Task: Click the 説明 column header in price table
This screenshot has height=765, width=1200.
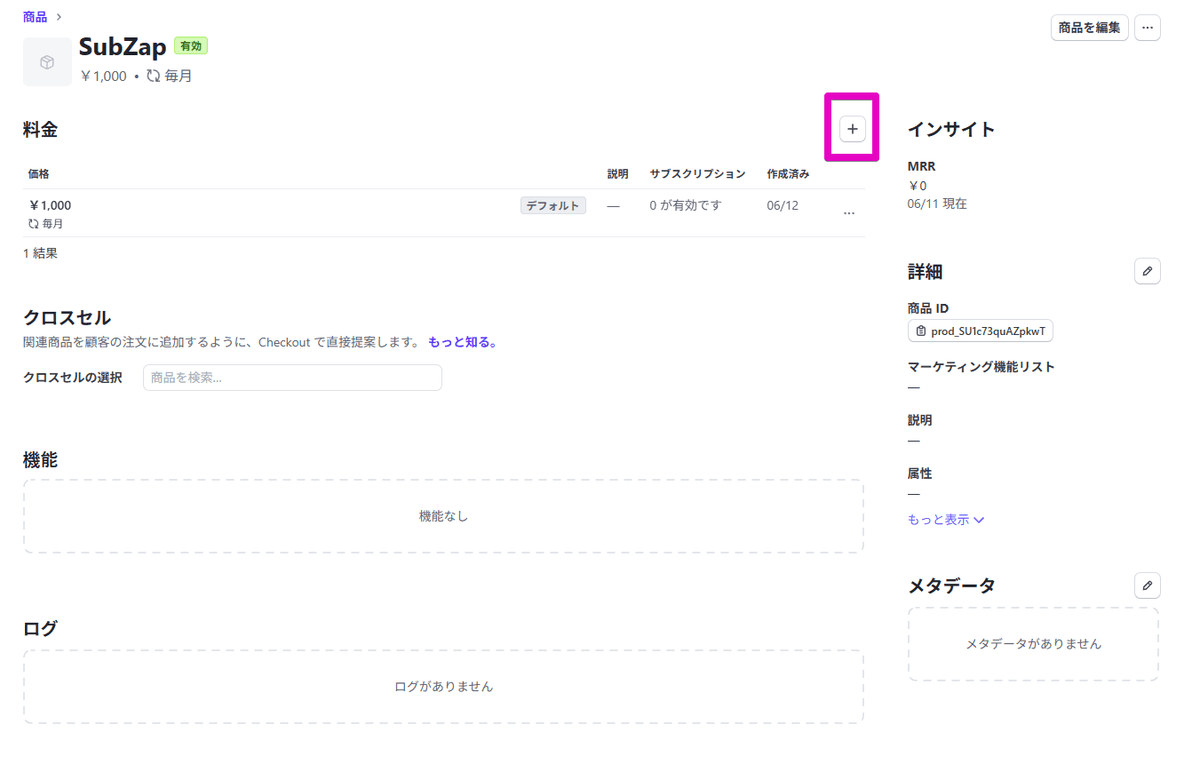Action: (x=618, y=174)
